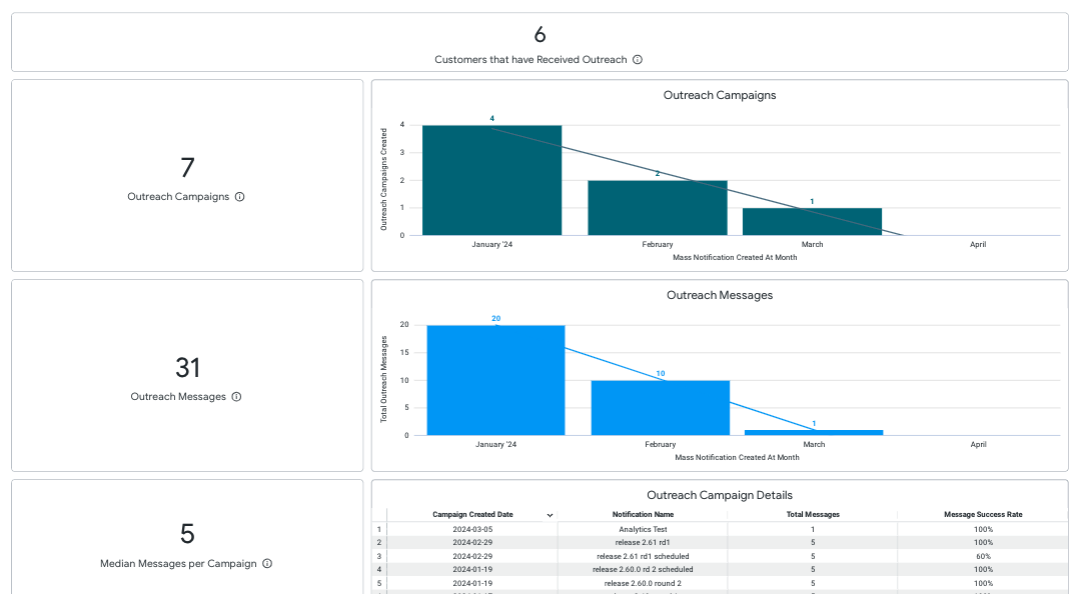Click info icon beside Customers that have Received Outreach
Screen dimensions: 1092x594
638,60
